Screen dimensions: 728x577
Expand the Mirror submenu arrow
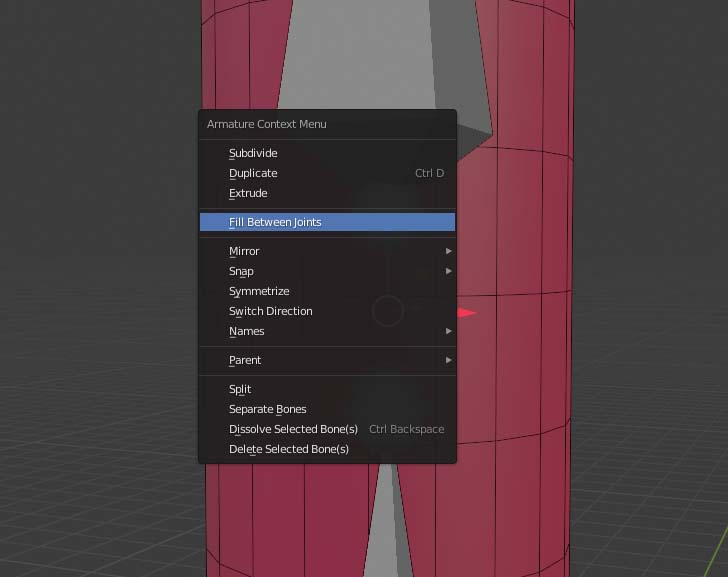448,251
